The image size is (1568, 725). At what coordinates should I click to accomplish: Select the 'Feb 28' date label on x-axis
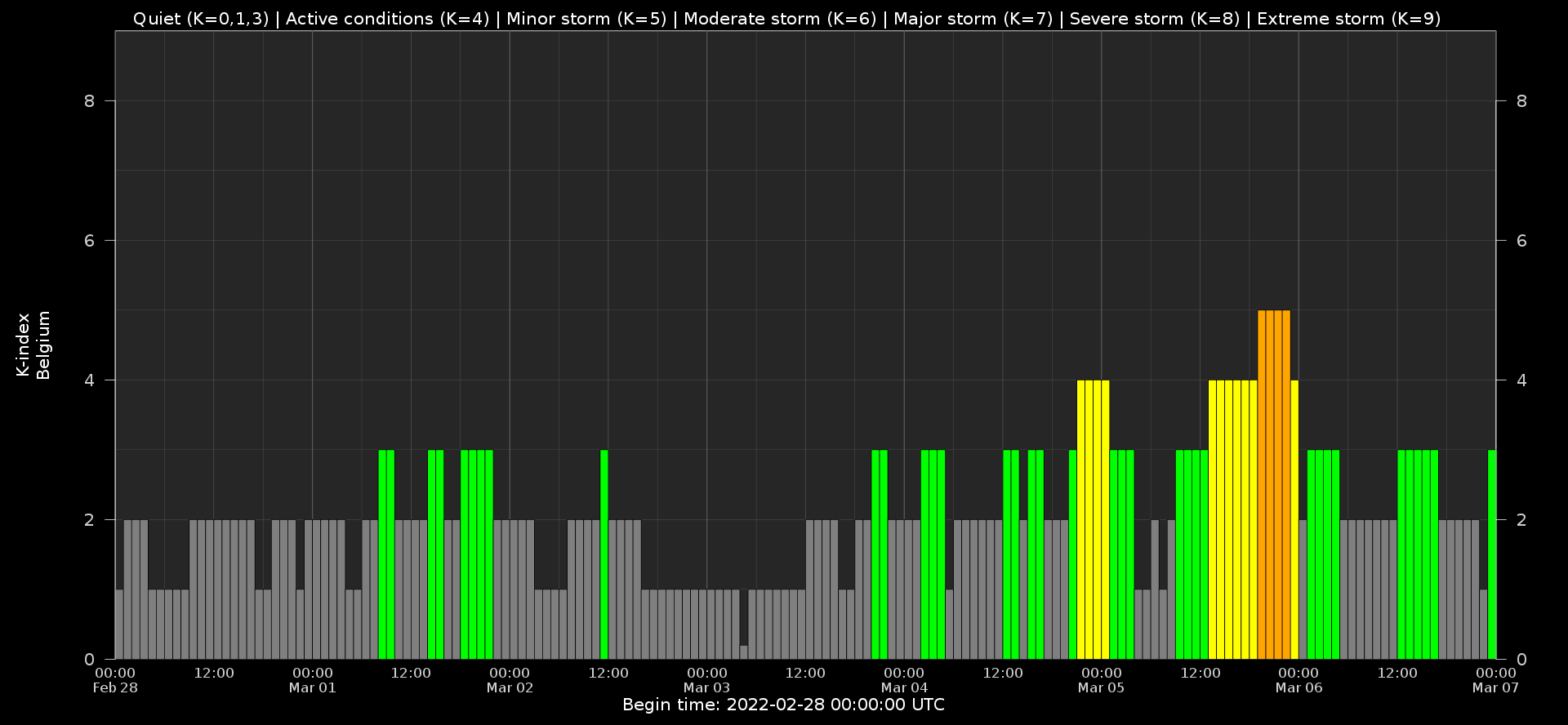[115, 687]
